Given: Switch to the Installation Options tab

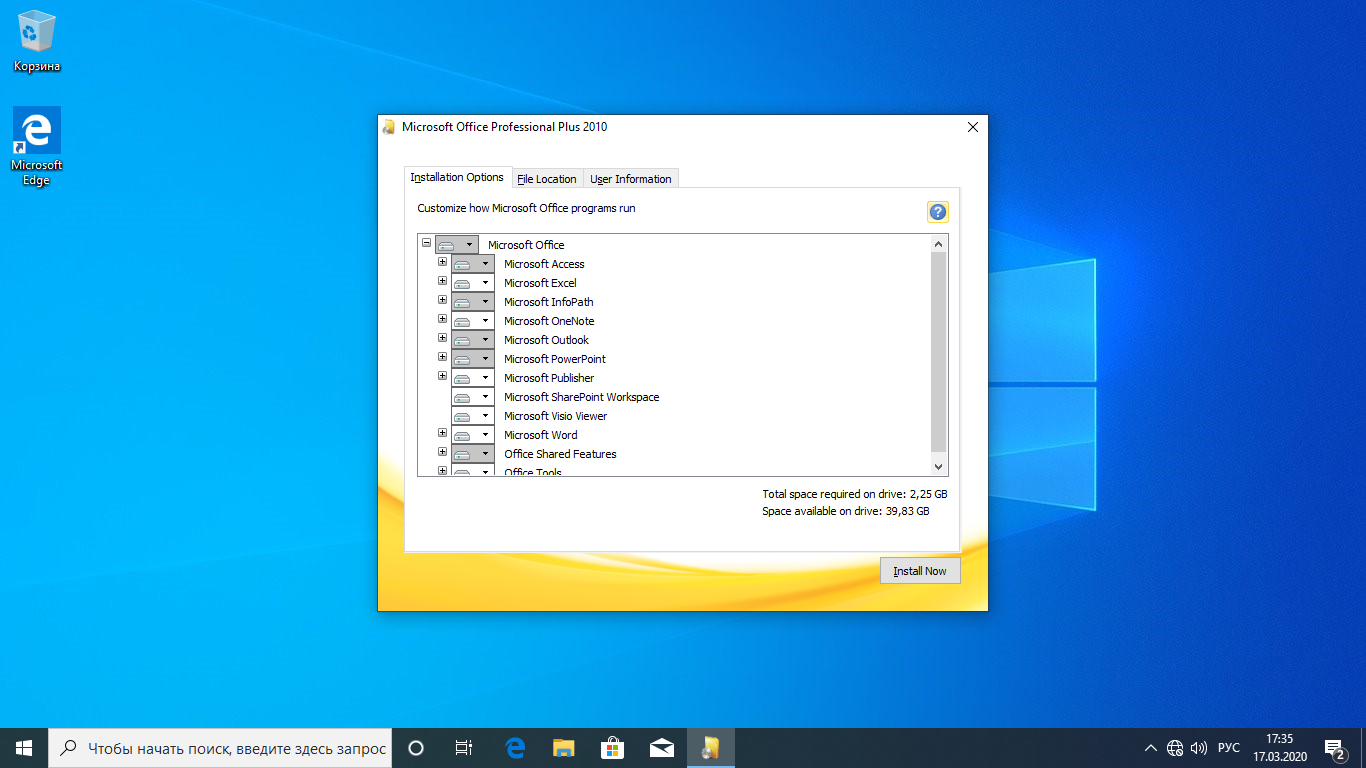Looking at the screenshot, I should (x=457, y=177).
